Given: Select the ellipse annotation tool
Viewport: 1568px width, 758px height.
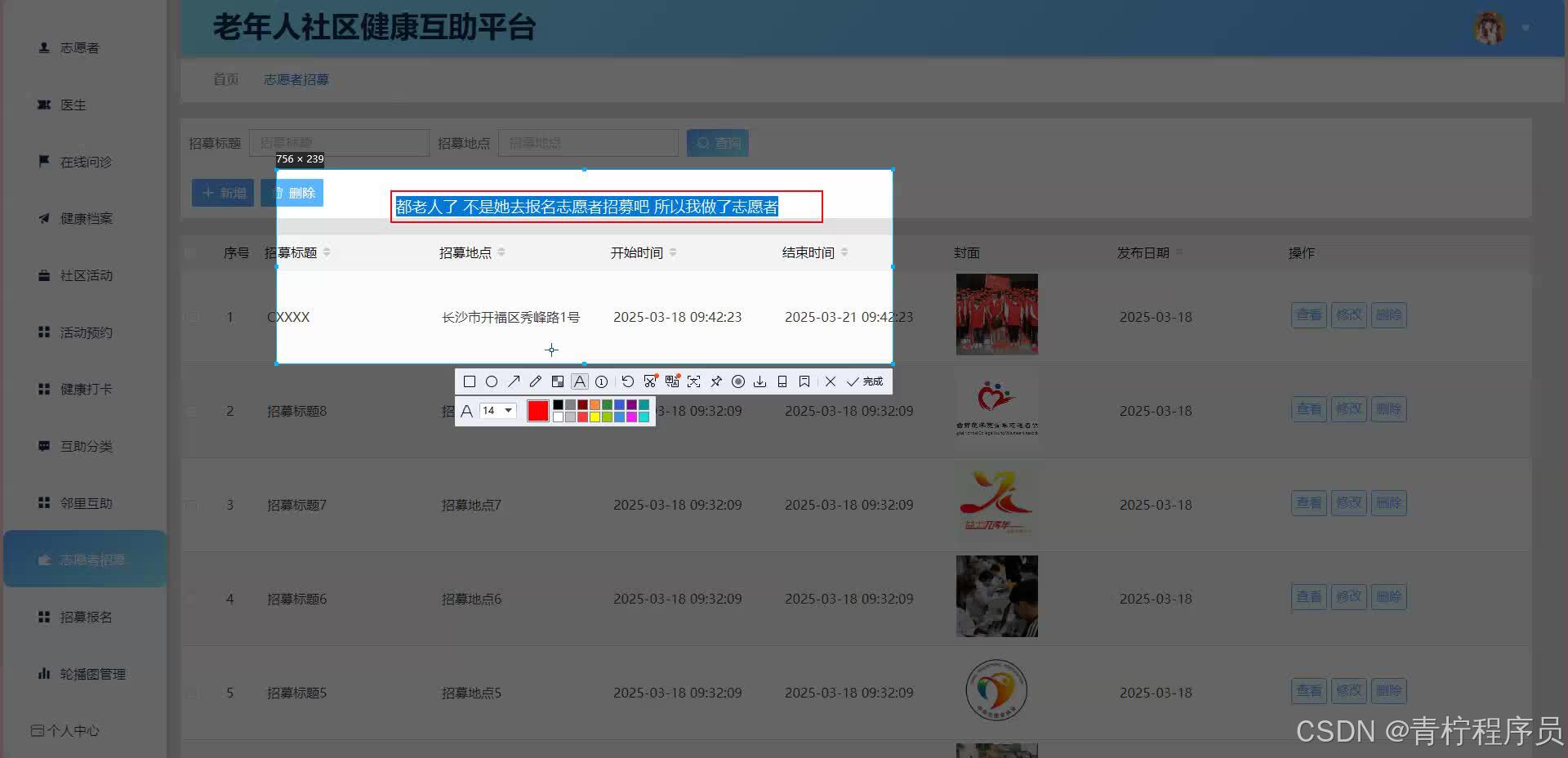Looking at the screenshot, I should coord(492,381).
